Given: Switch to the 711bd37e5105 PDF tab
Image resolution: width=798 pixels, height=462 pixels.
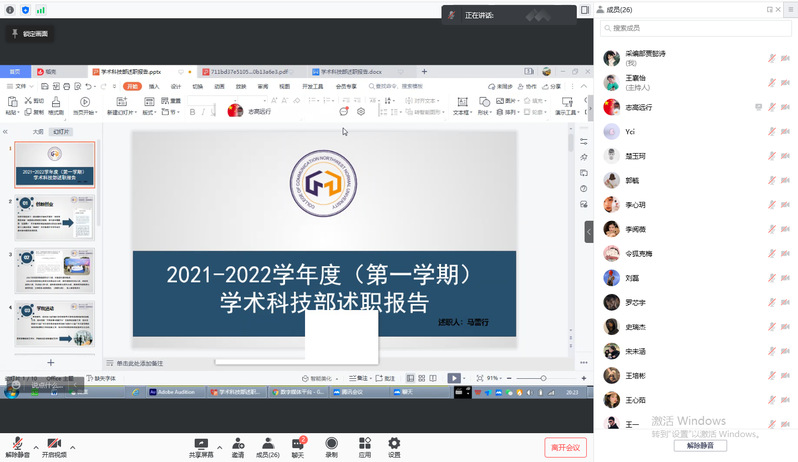Looking at the screenshot, I should click(x=250, y=72).
